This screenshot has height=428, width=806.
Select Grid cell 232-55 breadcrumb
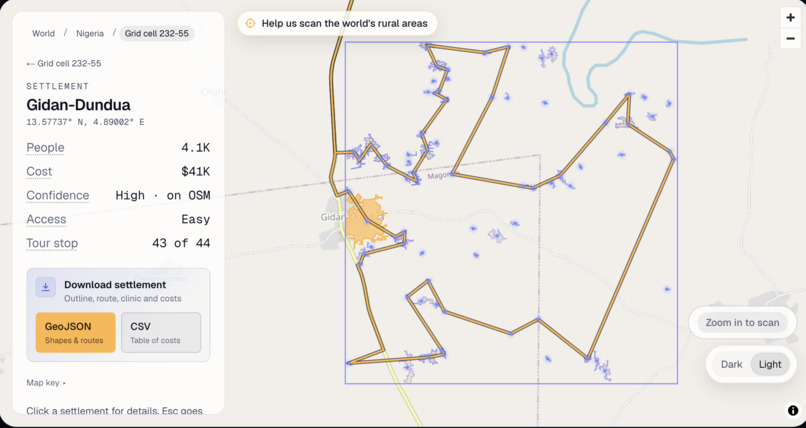(x=157, y=33)
